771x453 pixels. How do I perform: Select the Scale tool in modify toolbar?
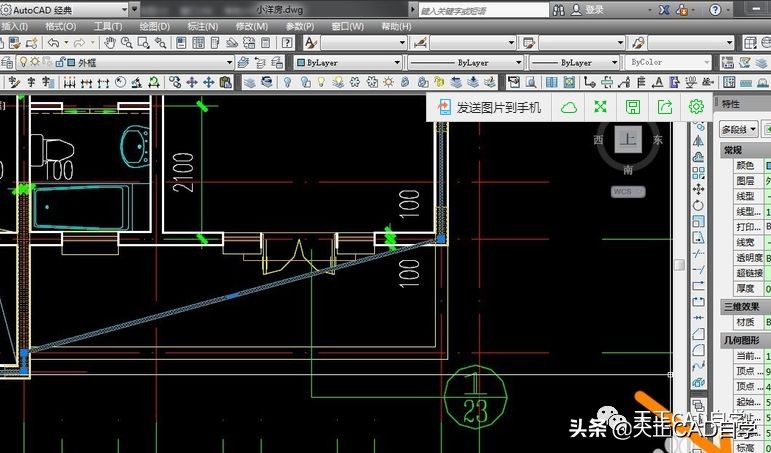[698, 221]
